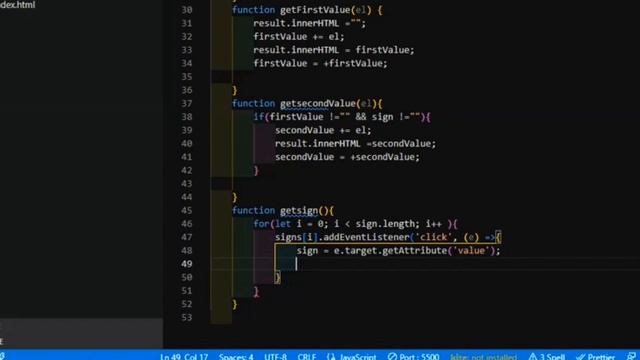
Task: Click 'secondValue += el;' on line 39
Action: tap(323, 130)
